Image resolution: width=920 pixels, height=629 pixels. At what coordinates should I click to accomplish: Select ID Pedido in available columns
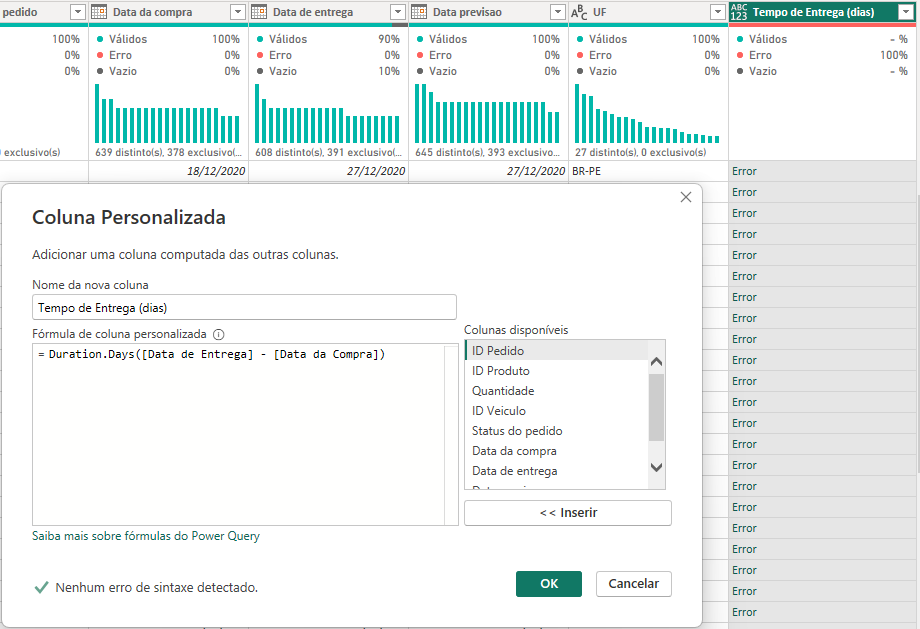[x=556, y=350]
